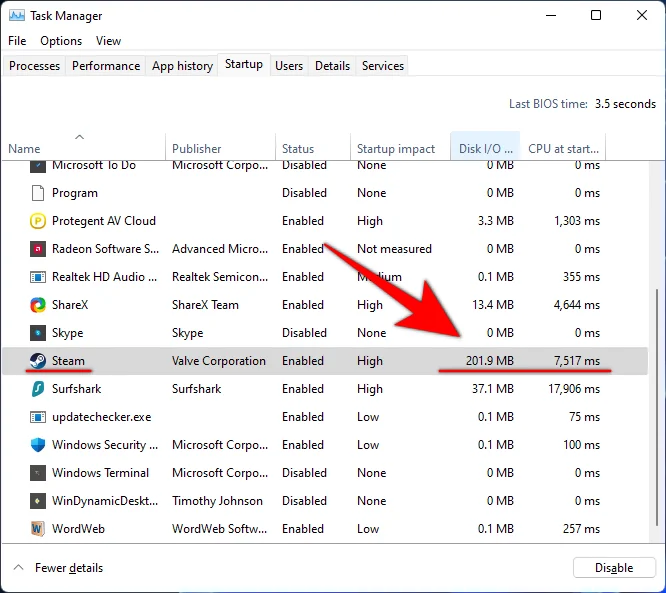Open the File menu
Image resolution: width=666 pixels, height=593 pixels.
(x=17, y=41)
